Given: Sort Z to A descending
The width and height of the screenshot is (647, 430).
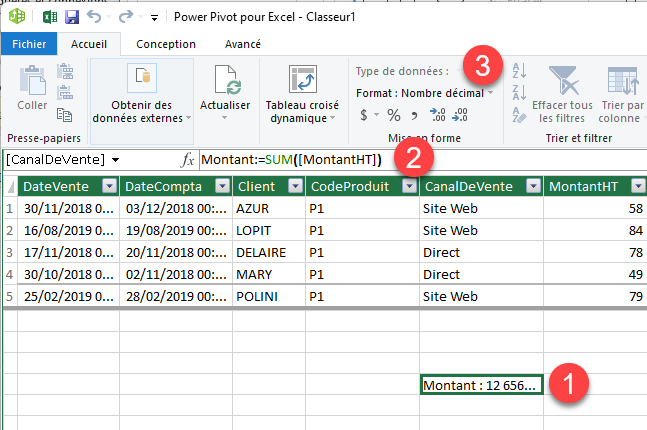Looking at the screenshot, I should click(519, 92).
